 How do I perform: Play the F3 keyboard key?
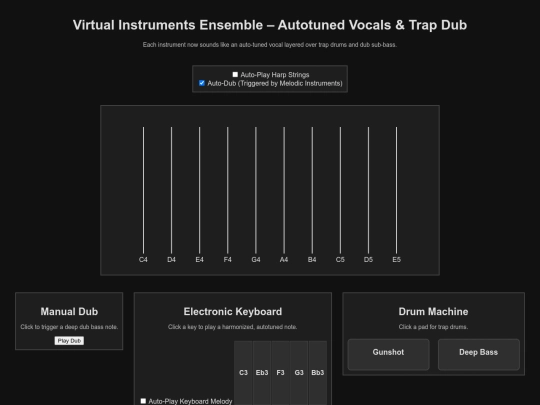click(280, 373)
